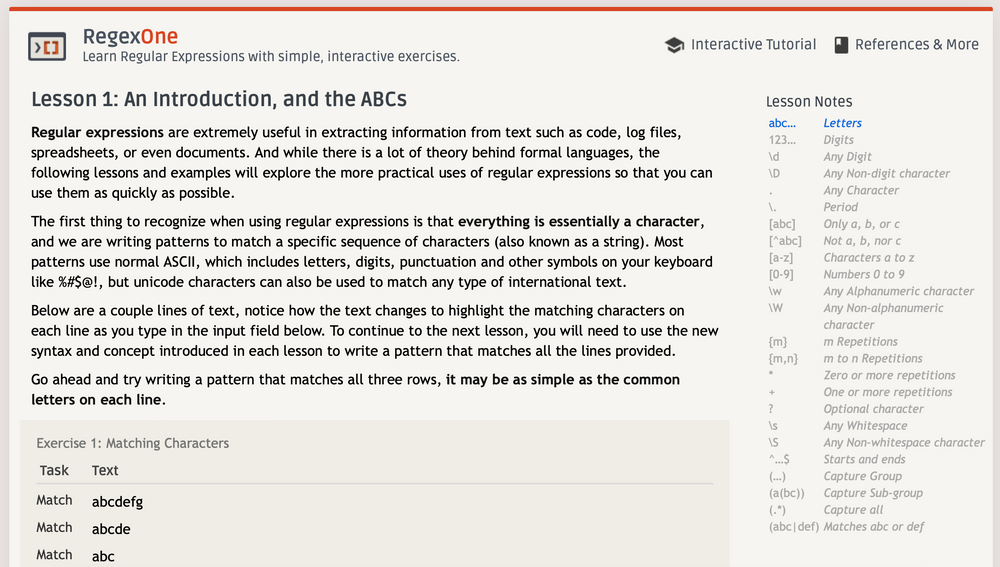Viewport: 1000px width, 567px height.
Task: Open the Zero or more repetitions lesson
Action: point(889,375)
